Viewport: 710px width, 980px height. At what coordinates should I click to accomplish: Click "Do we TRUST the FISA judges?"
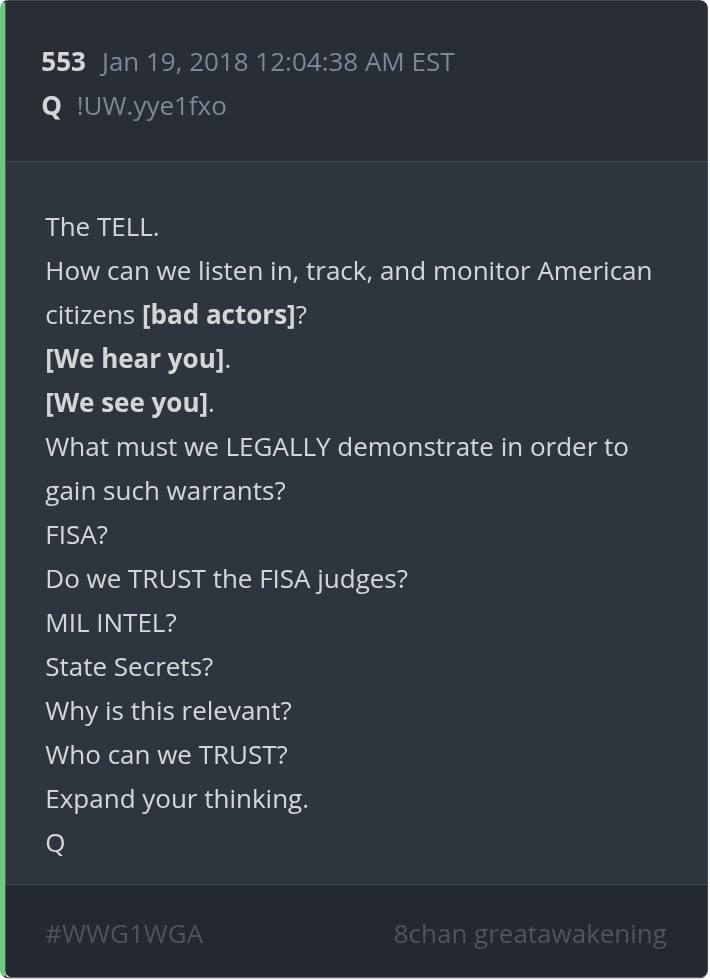pyautogui.click(x=226, y=579)
